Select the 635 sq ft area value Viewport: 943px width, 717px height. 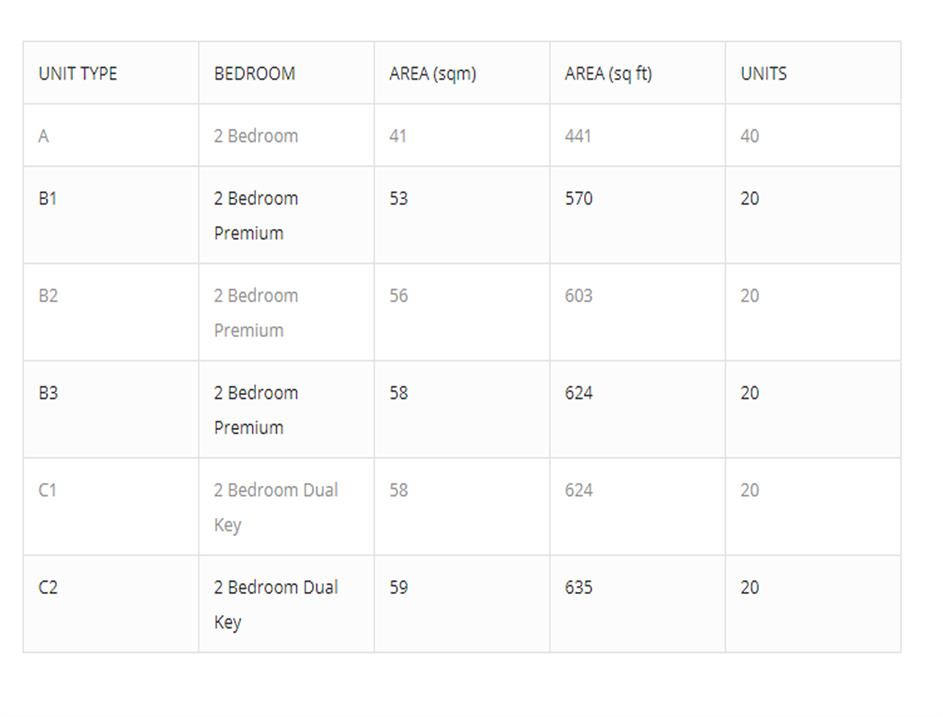tap(578, 587)
